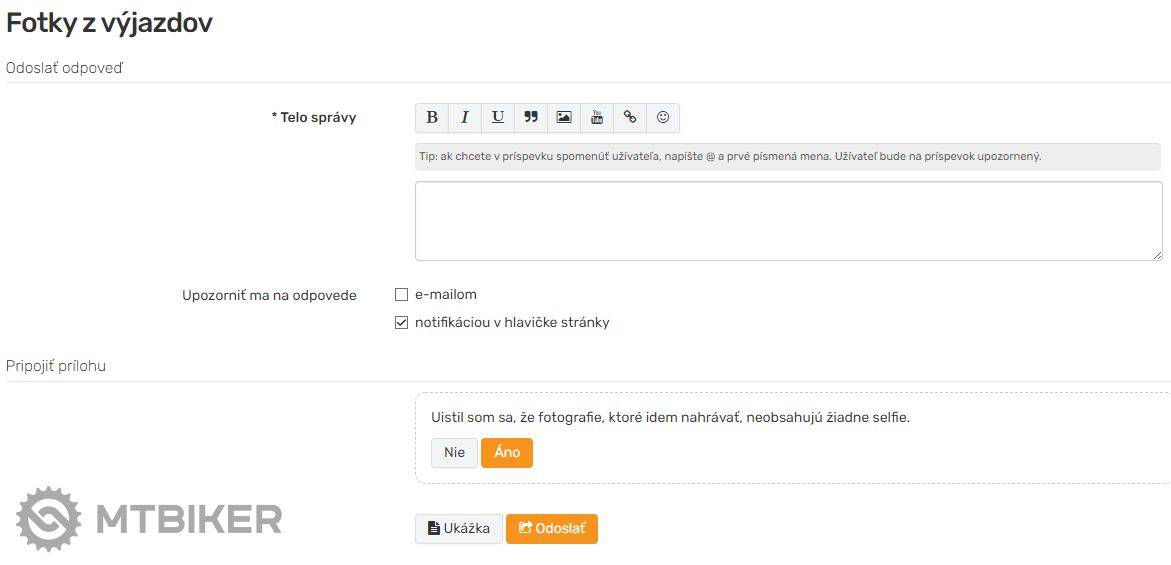Open the emoji smiley picker
The width and height of the screenshot is (1171, 565).
pyautogui.click(x=663, y=118)
